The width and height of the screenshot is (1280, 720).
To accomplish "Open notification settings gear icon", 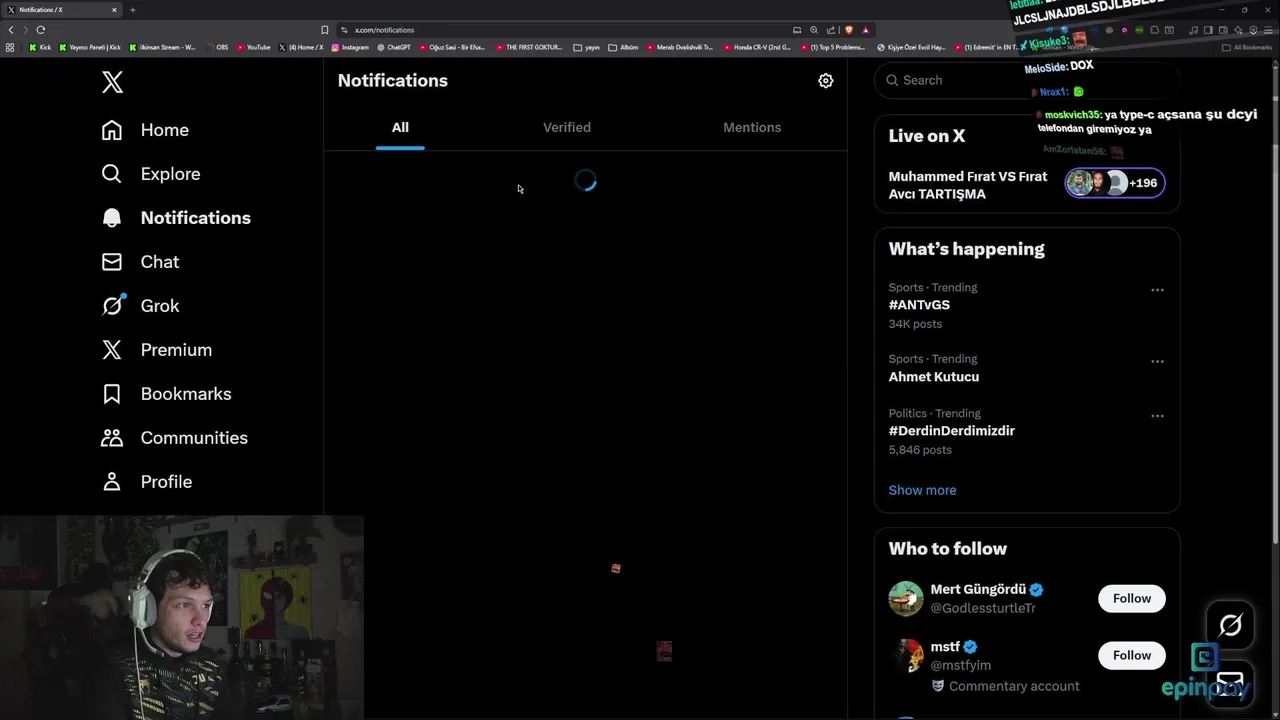I will (x=826, y=81).
